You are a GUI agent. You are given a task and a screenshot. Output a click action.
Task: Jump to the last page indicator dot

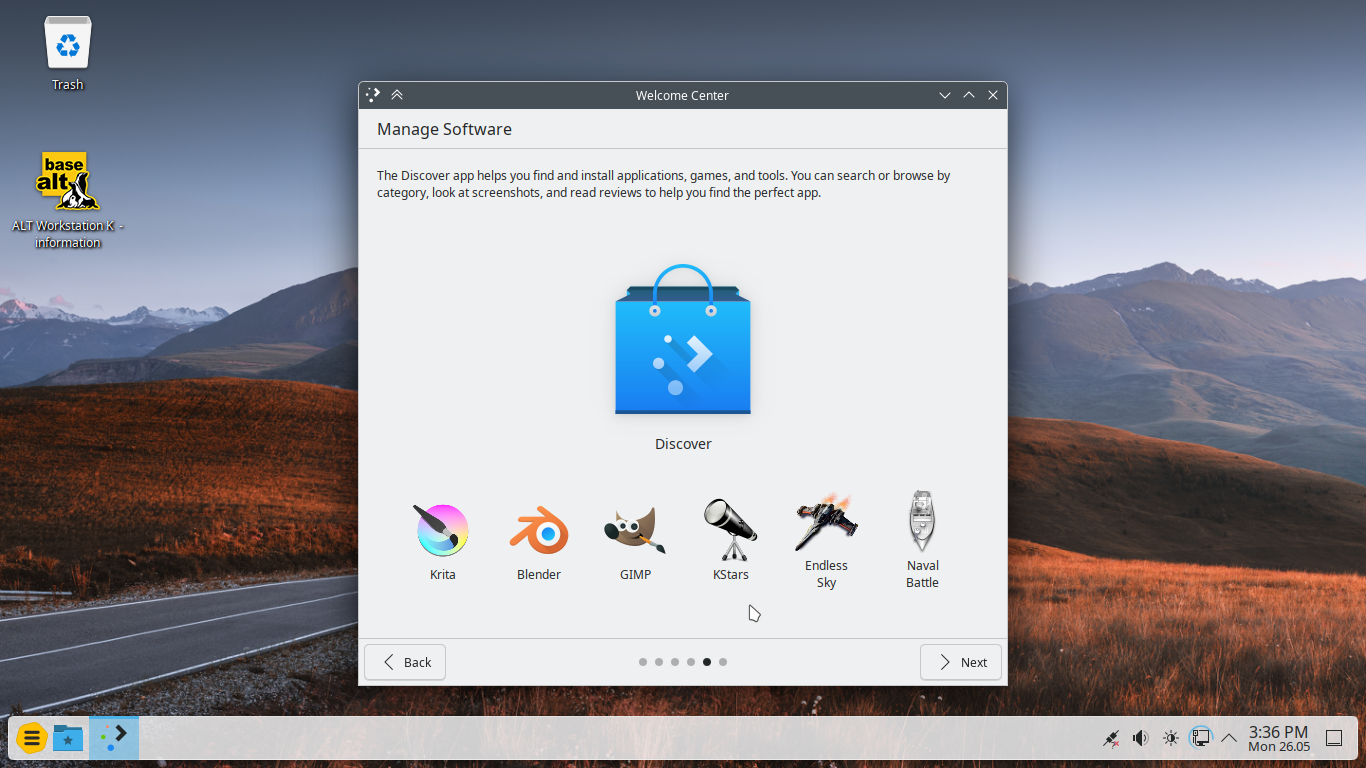tap(723, 662)
